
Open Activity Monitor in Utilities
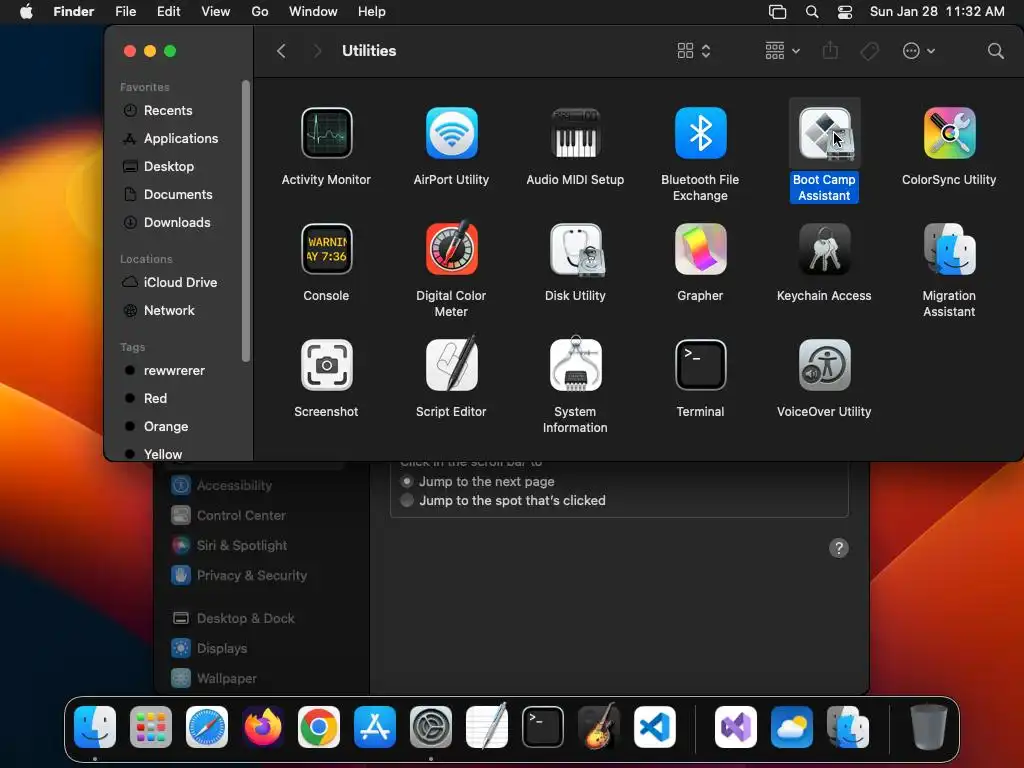[x=327, y=133]
